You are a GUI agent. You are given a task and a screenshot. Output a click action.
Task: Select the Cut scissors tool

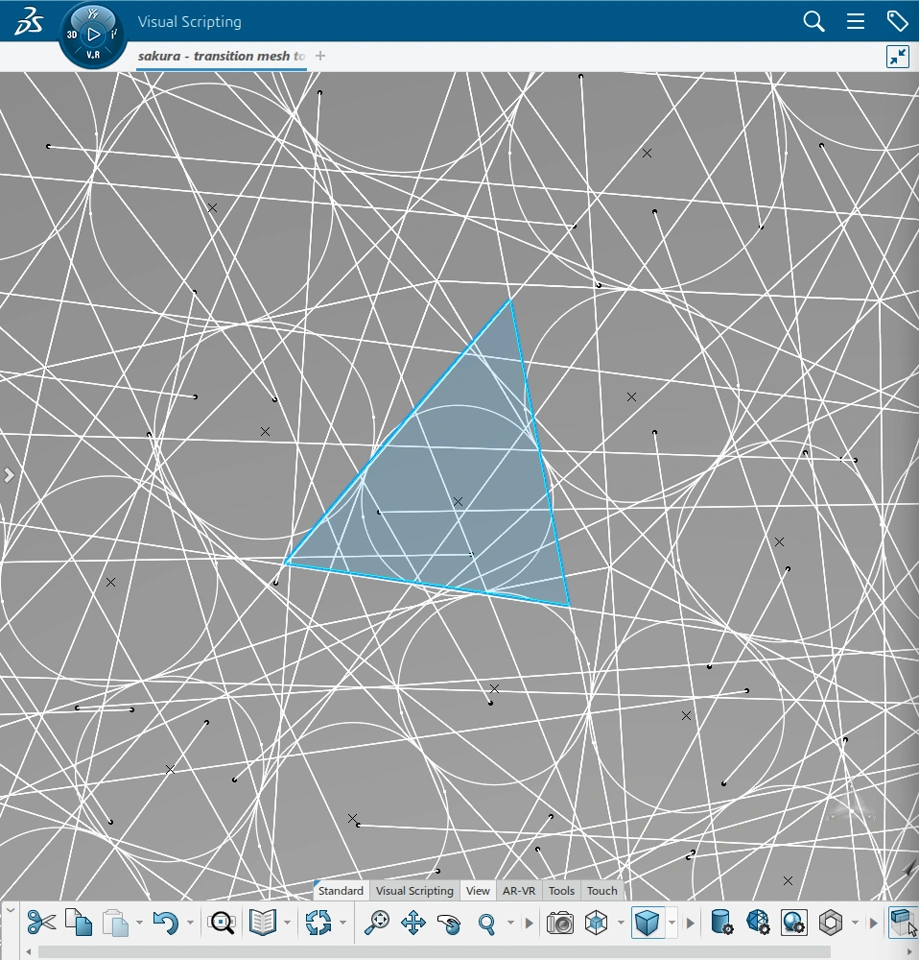(41, 922)
